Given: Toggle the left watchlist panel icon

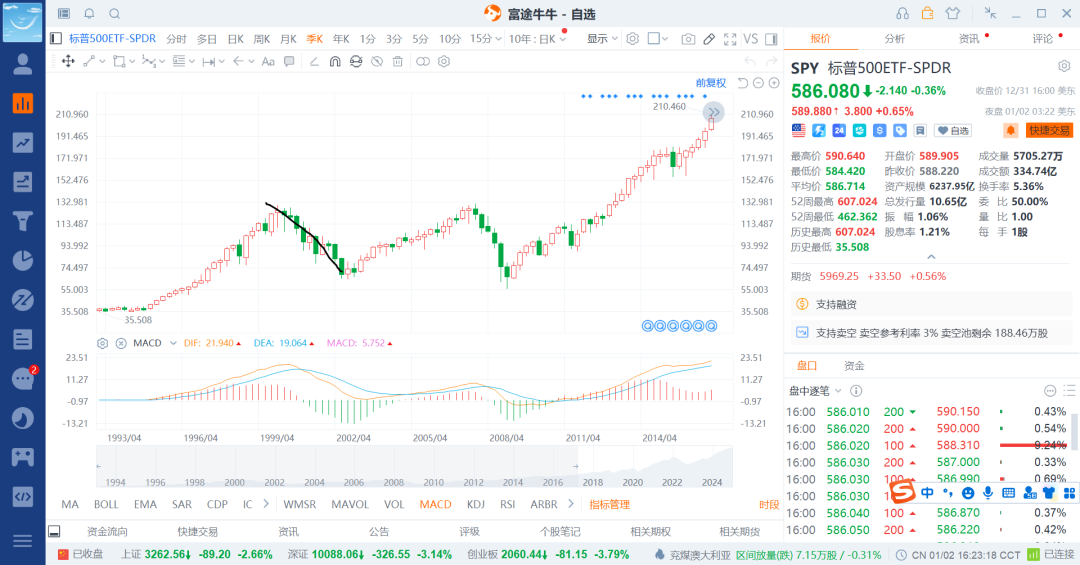Looking at the screenshot, I should coord(56,39).
